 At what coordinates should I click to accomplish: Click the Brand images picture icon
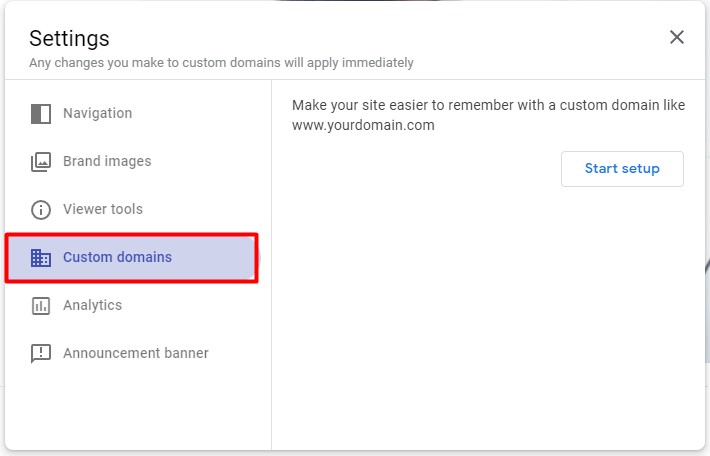(41, 161)
